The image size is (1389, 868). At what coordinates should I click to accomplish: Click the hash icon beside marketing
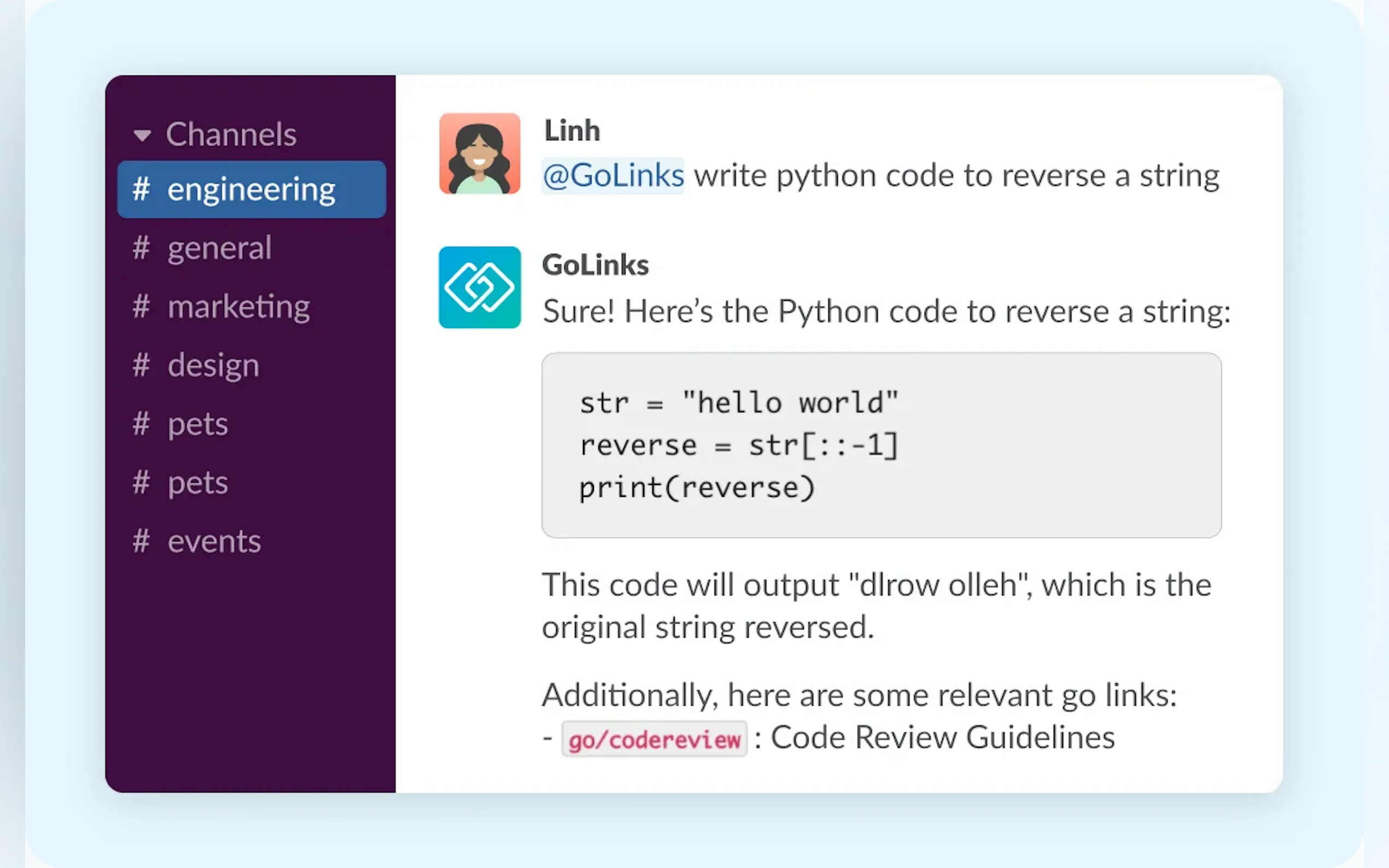(141, 307)
